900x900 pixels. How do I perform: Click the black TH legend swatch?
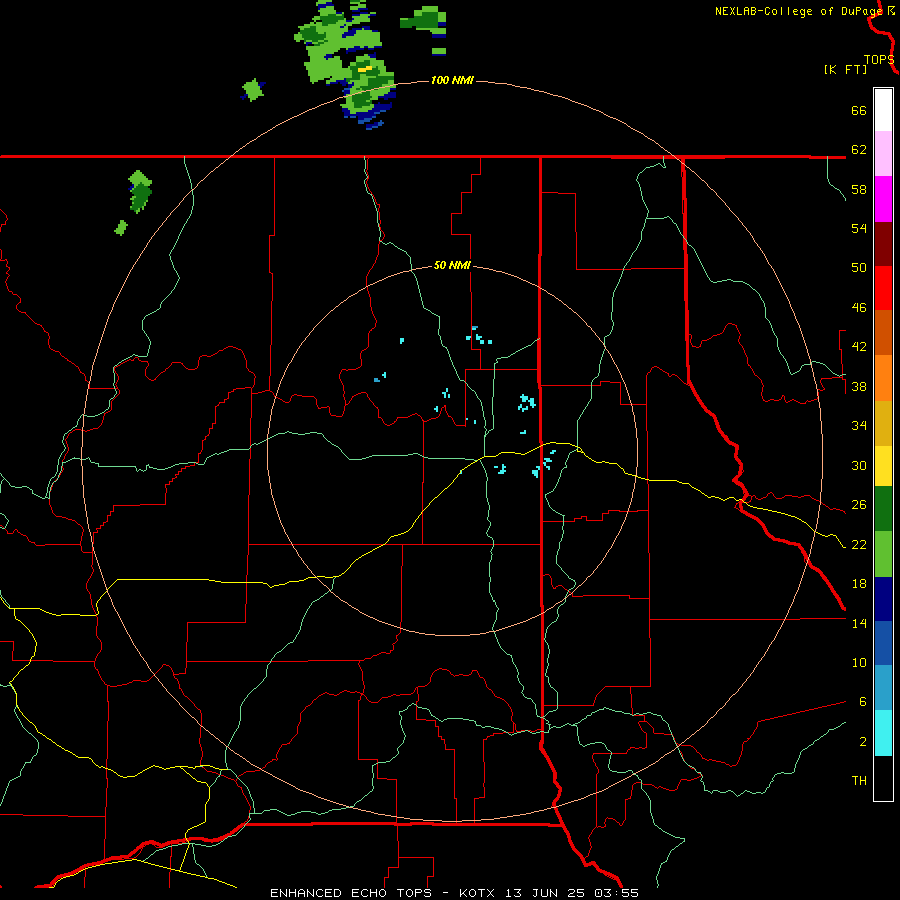[x=883, y=778]
